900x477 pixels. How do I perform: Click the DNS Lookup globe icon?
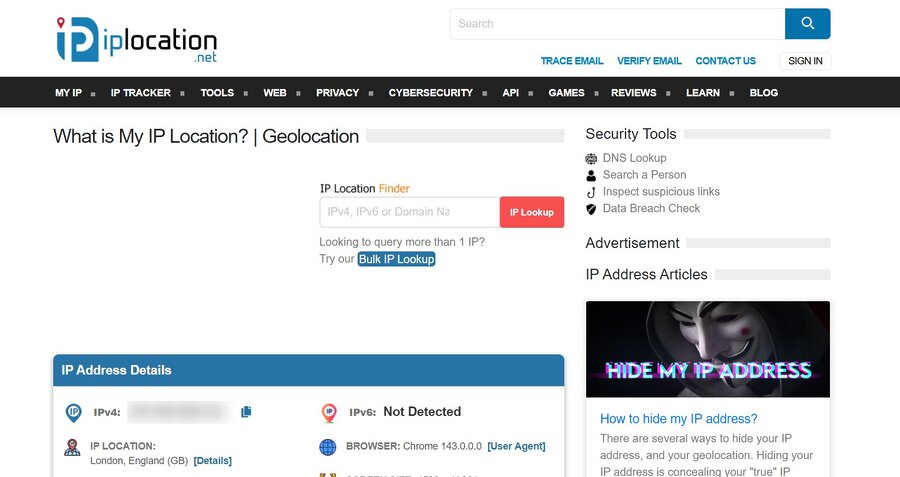[x=591, y=158]
